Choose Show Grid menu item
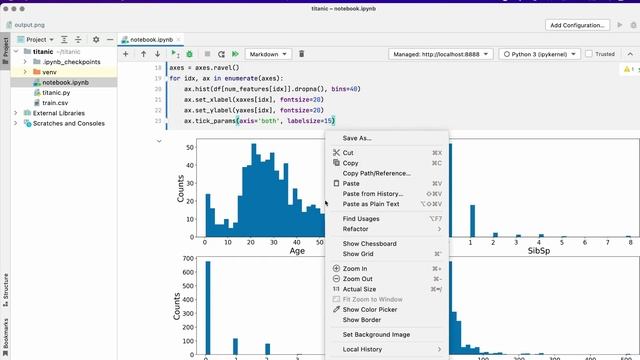The width and height of the screenshot is (640, 360). click(x=387, y=253)
